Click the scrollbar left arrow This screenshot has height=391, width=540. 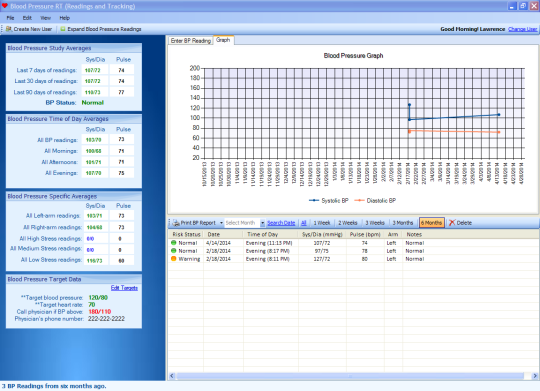[x=172, y=375]
